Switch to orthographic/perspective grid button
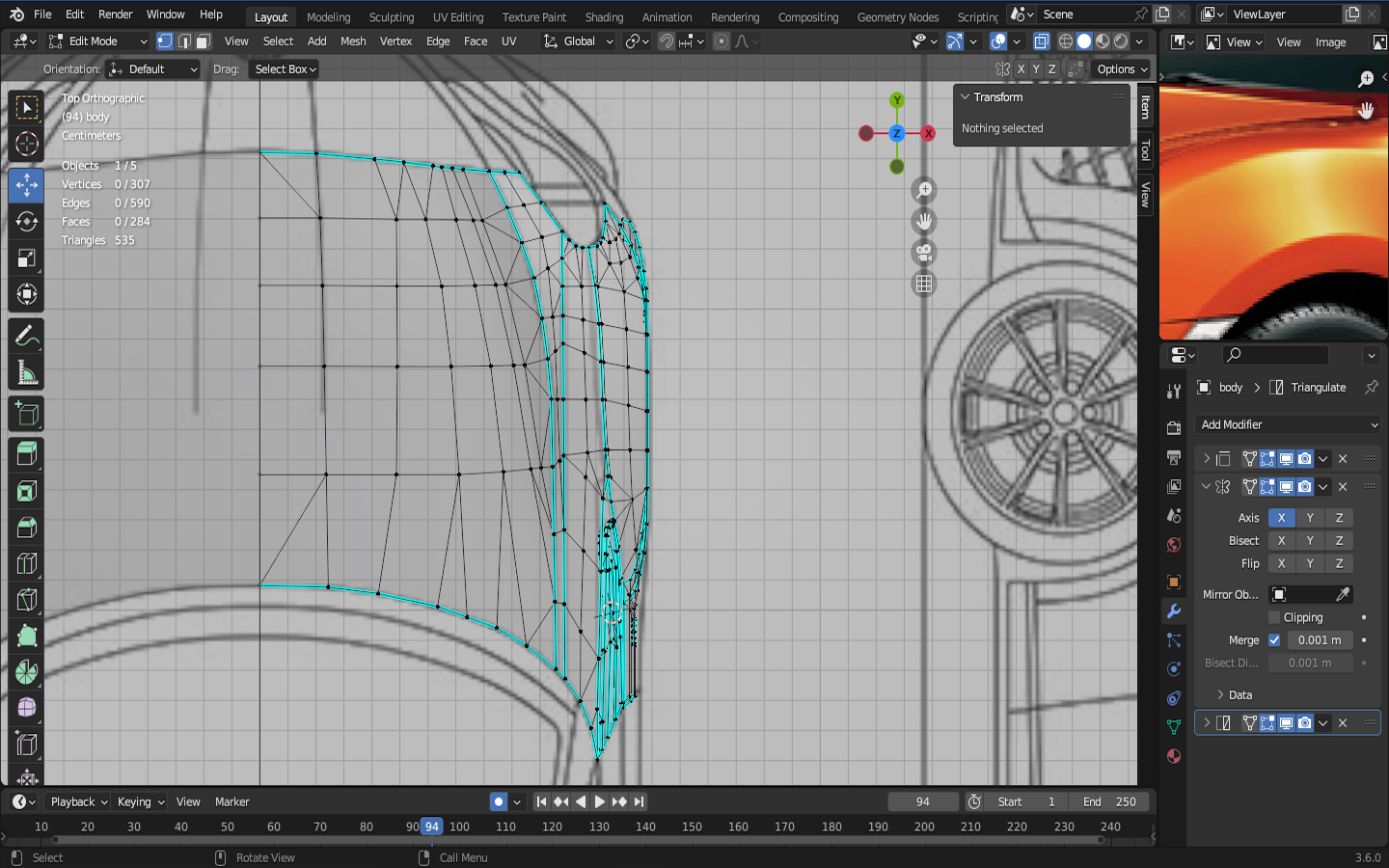 (924, 284)
